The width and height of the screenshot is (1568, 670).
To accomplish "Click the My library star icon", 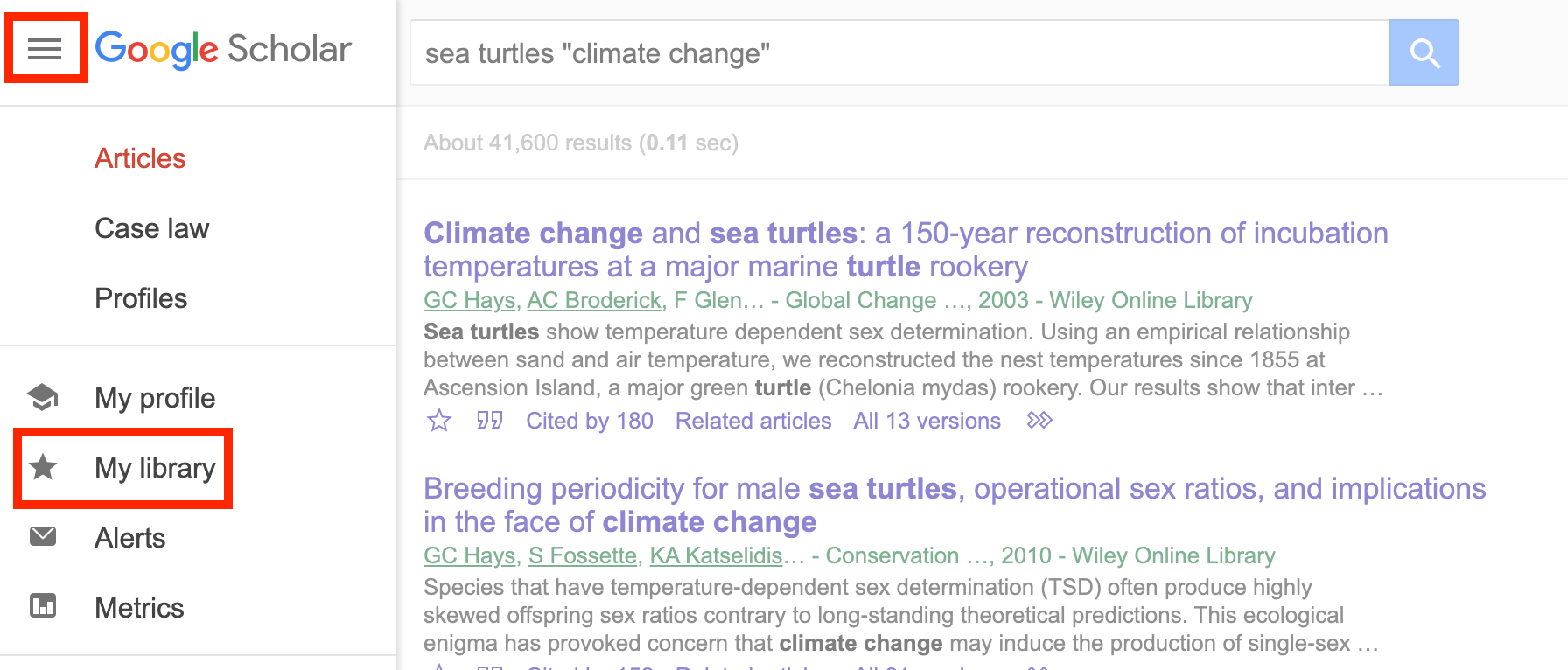I will (x=43, y=468).
